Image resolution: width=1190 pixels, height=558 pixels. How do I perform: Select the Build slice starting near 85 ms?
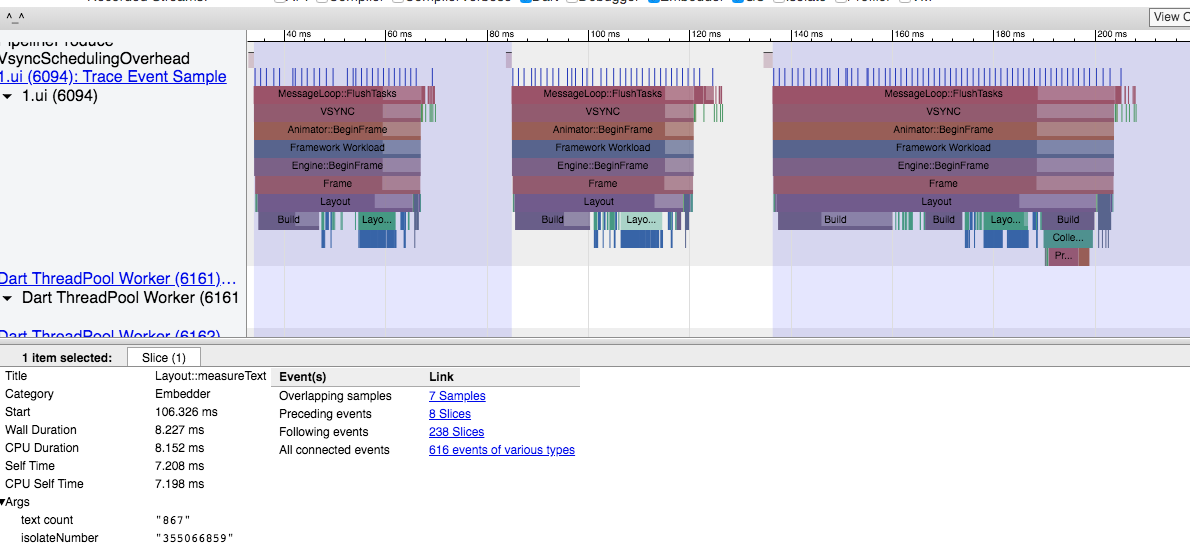(x=552, y=220)
